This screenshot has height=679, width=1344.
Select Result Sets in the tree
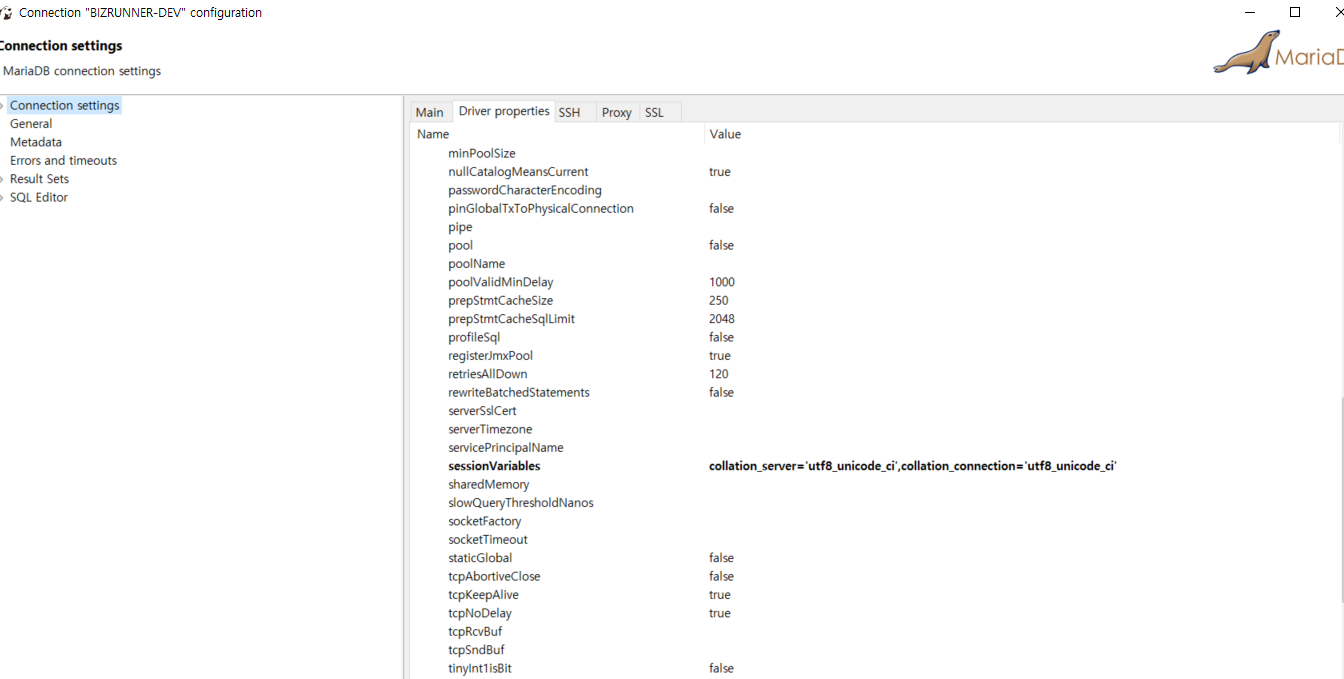pyautogui.click(x=39, y=179)
